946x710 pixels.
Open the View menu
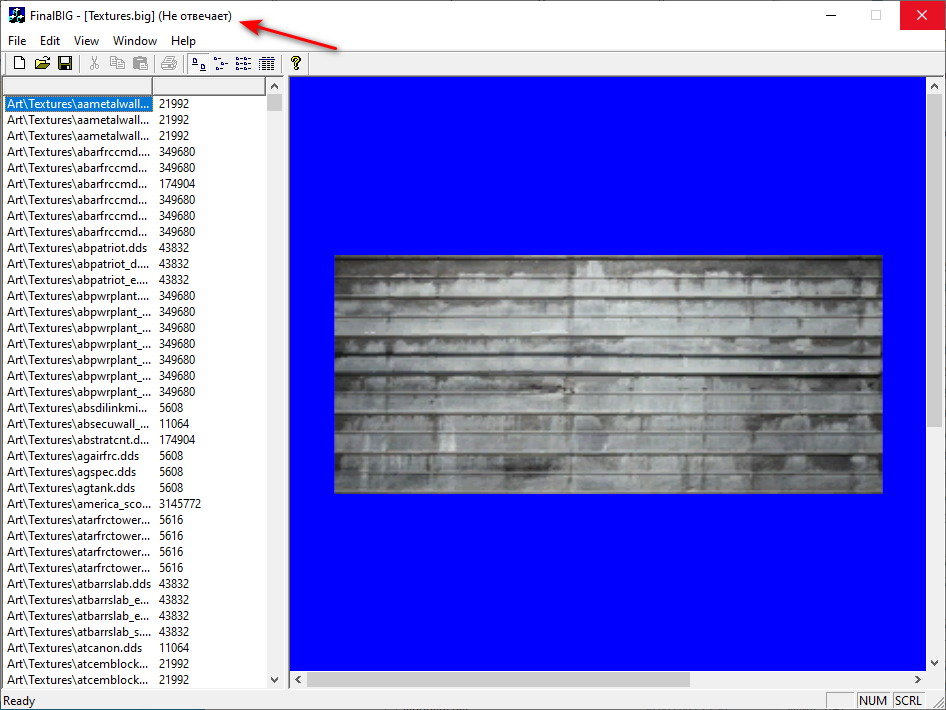(x=86, y=40)
